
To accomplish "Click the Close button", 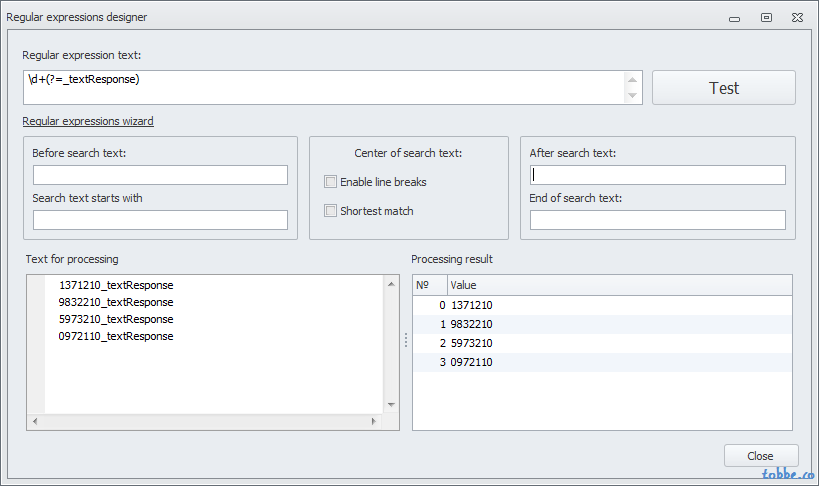I will coord(760,456).
